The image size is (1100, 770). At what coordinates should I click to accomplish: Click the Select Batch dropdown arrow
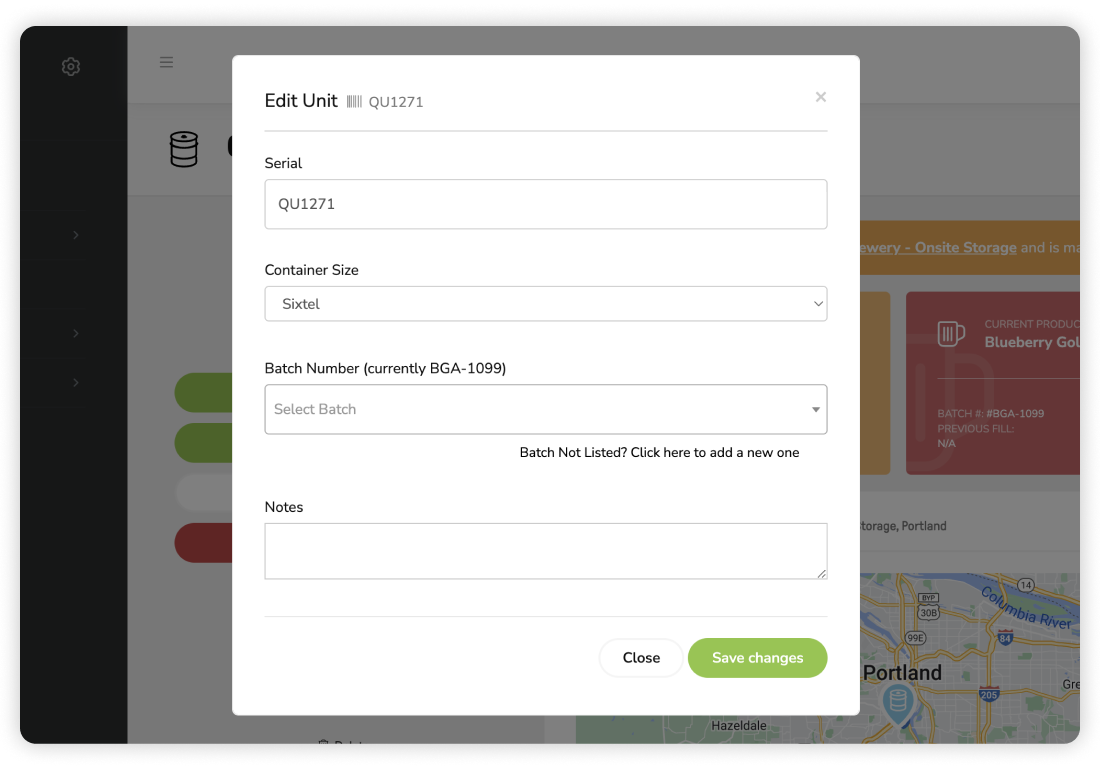(x=815, y=410)
